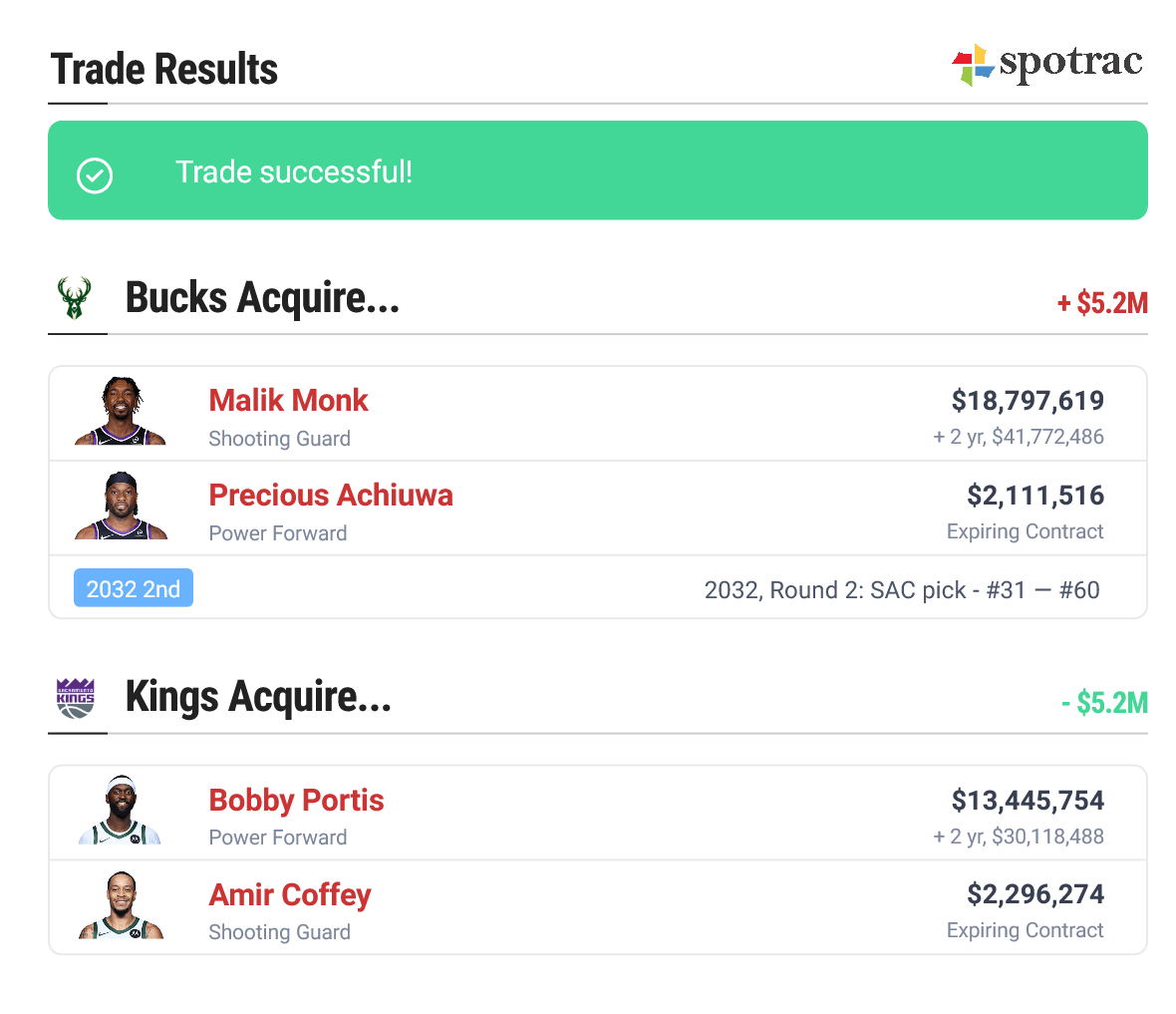1176x1014 pixels.
Task: Click the Sacramento Kings team logo
Action: [76, 698]
